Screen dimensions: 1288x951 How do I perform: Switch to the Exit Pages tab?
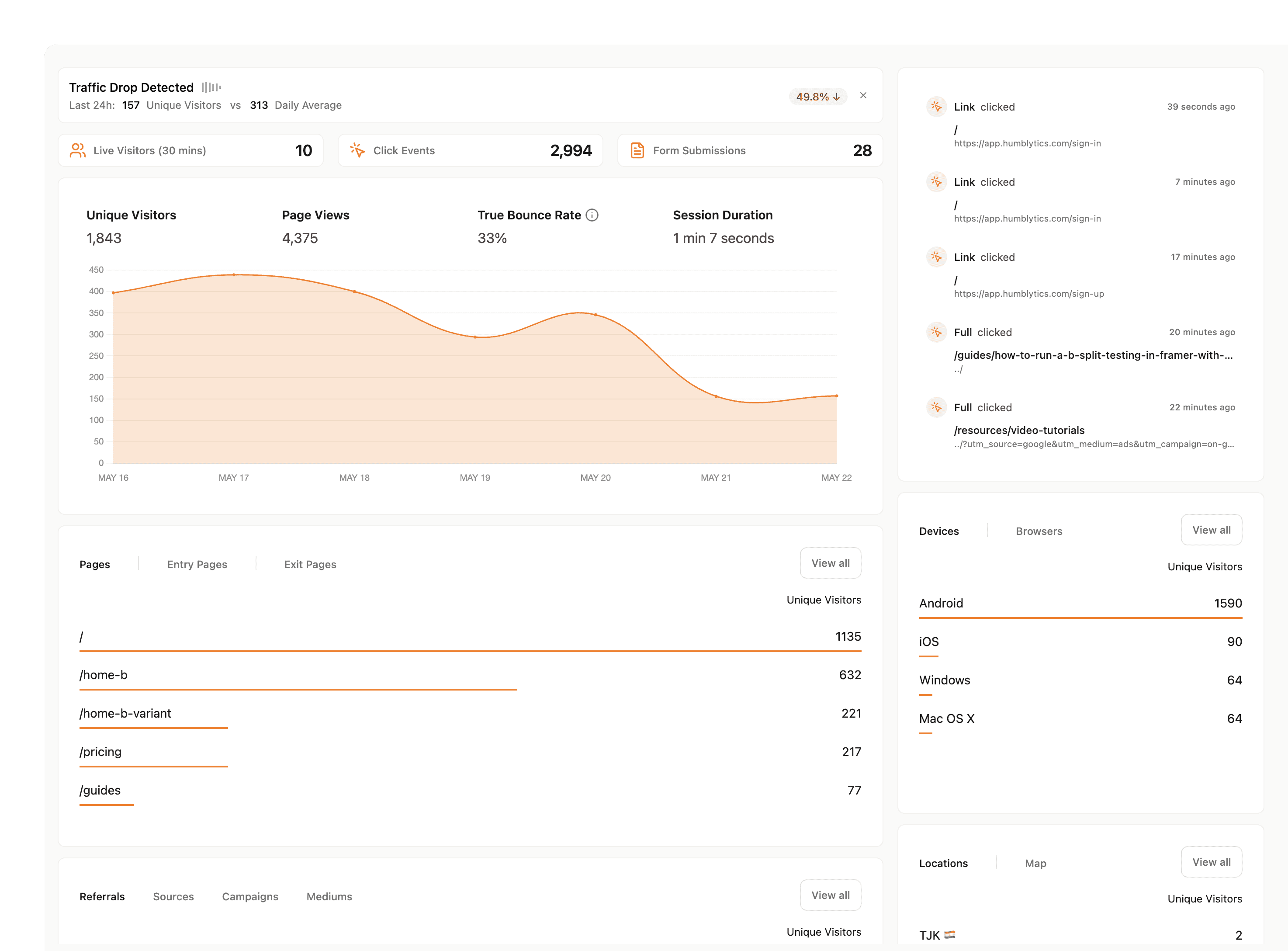click(x=310, y=564)
